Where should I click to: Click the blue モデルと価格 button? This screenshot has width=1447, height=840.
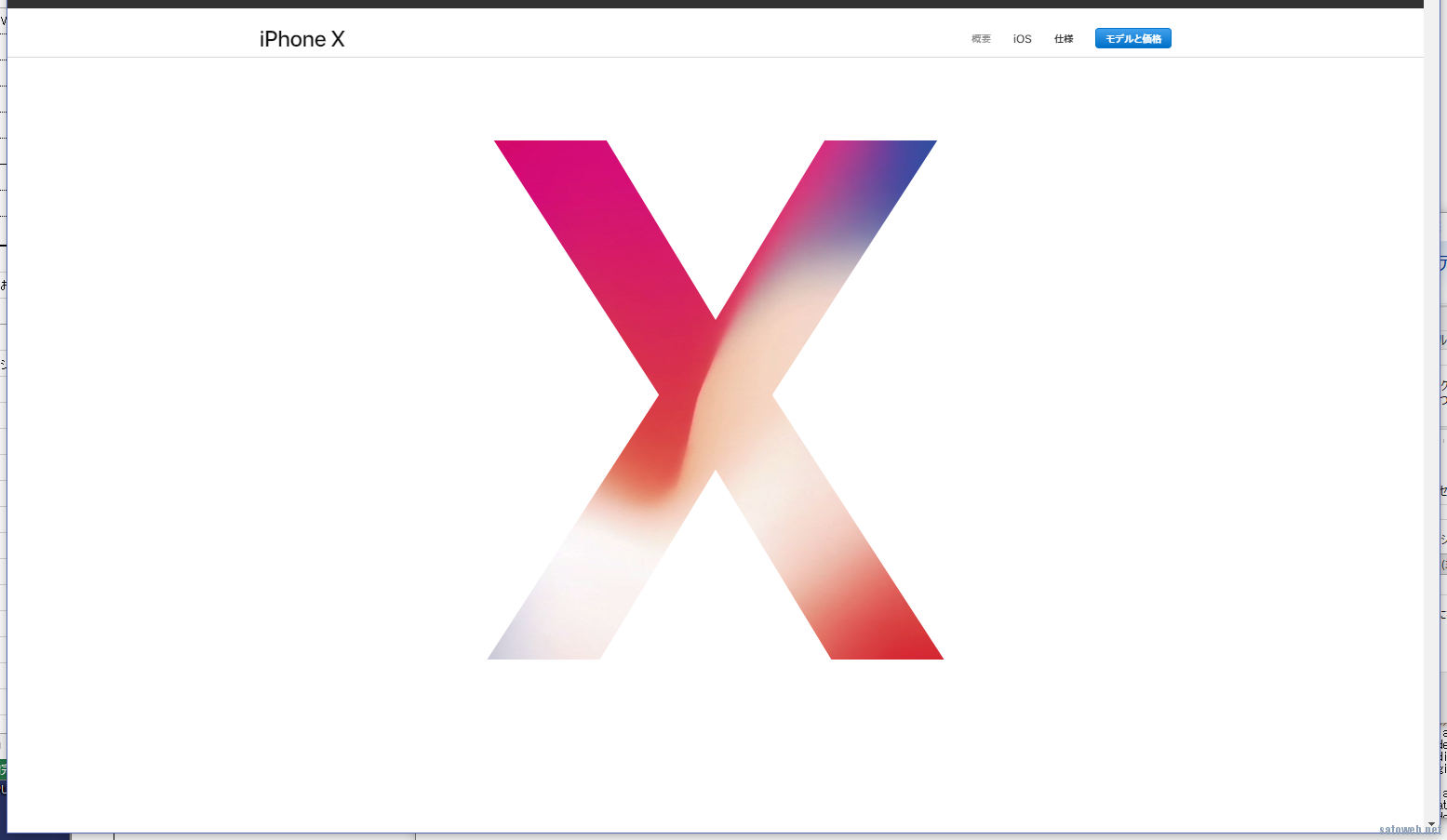1132,38
